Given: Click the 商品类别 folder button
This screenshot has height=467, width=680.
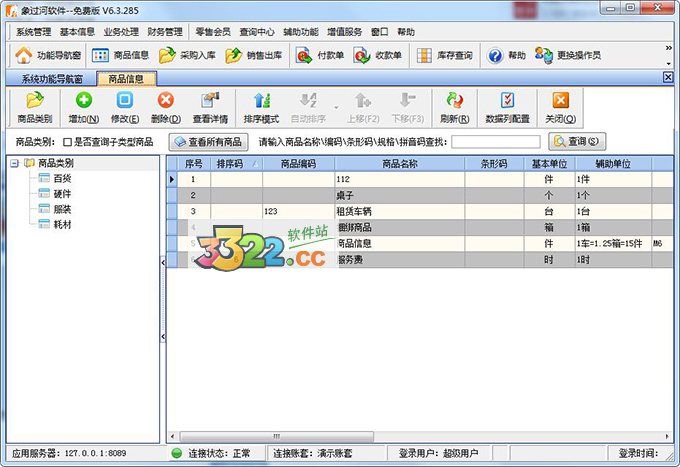Looking at the screenshot, I should click(x=35, y=108).
